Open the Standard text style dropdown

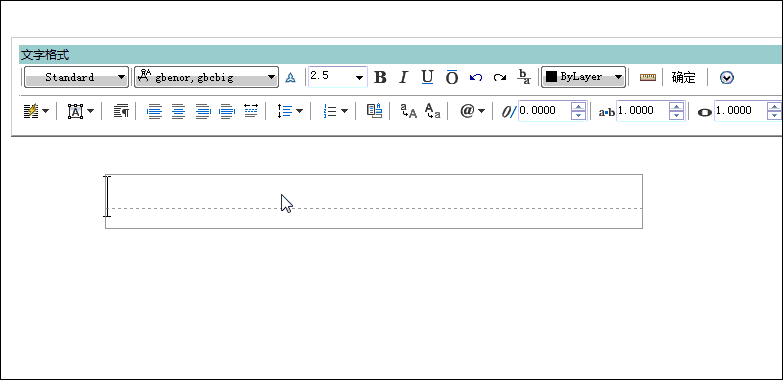point(76,77)
